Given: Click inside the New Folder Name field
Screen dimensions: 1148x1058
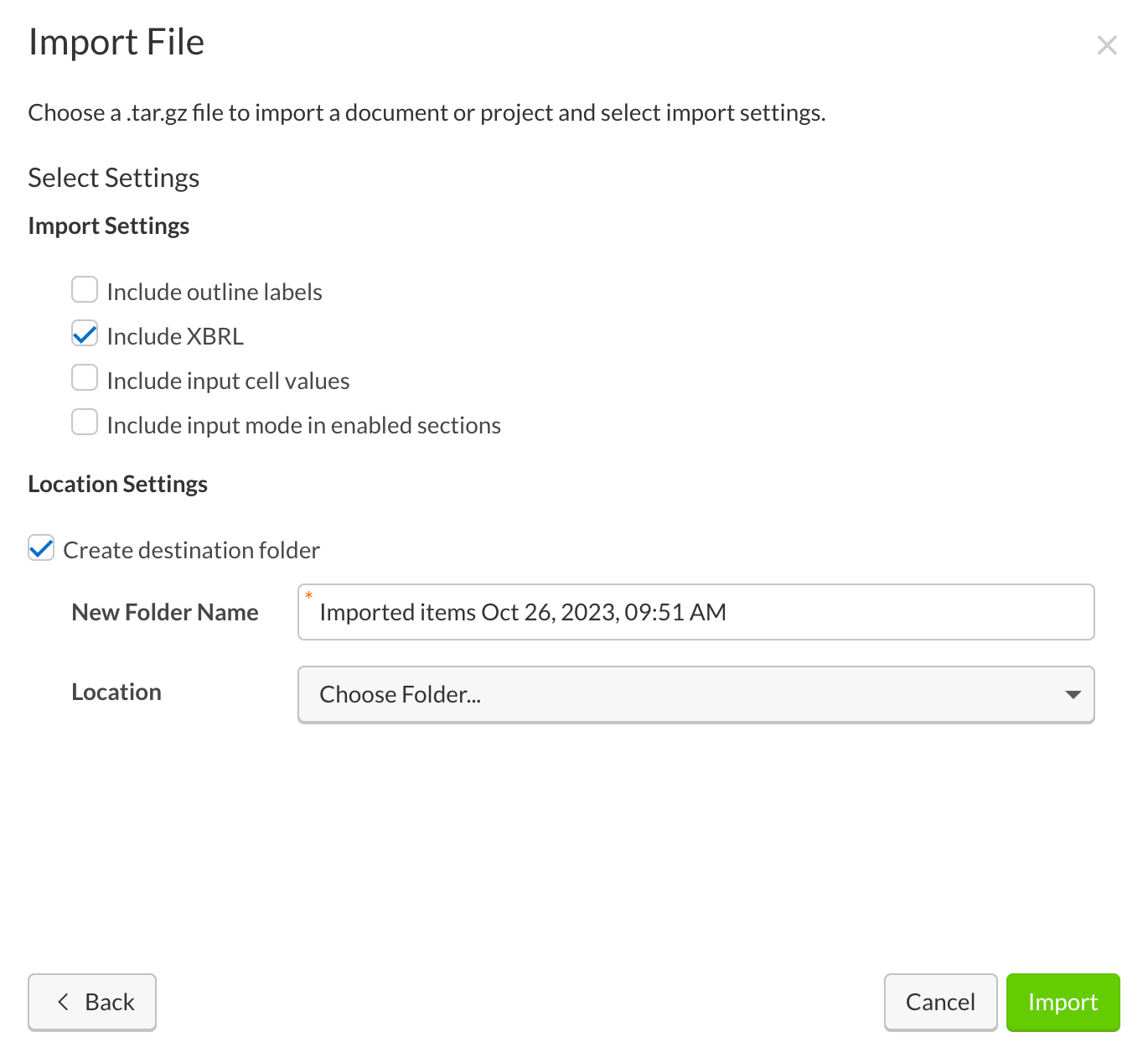Looking at the screenshot, I should click(696, 612).
